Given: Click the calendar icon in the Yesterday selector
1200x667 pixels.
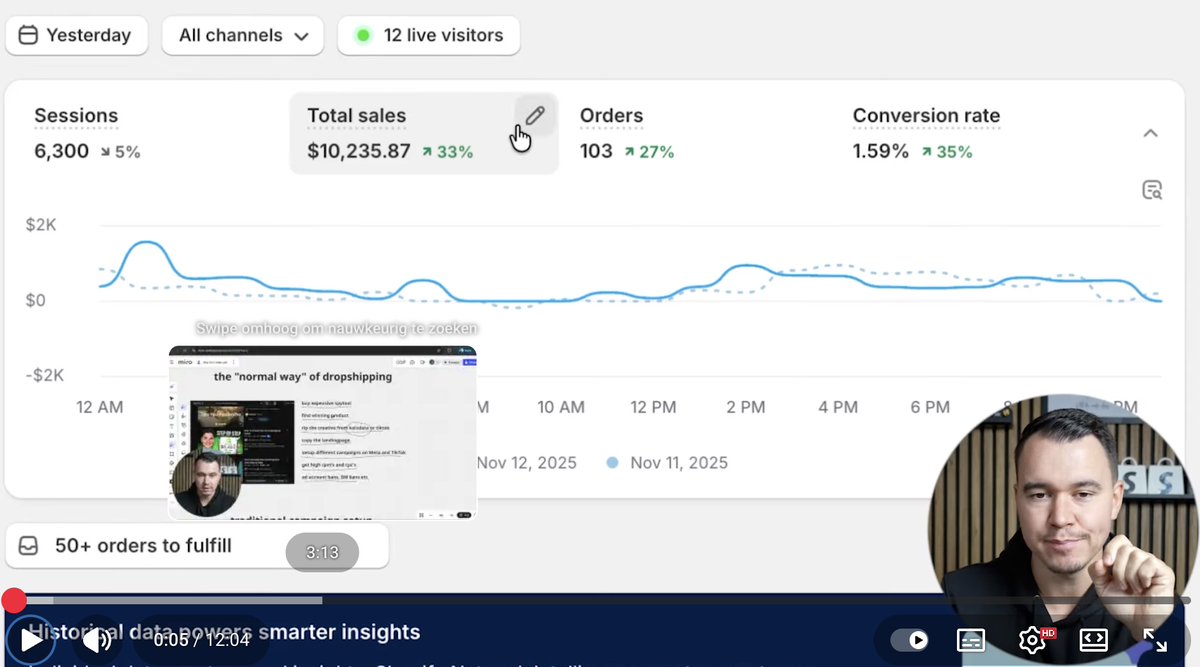Looking at the screenshot, I should 28,35.
